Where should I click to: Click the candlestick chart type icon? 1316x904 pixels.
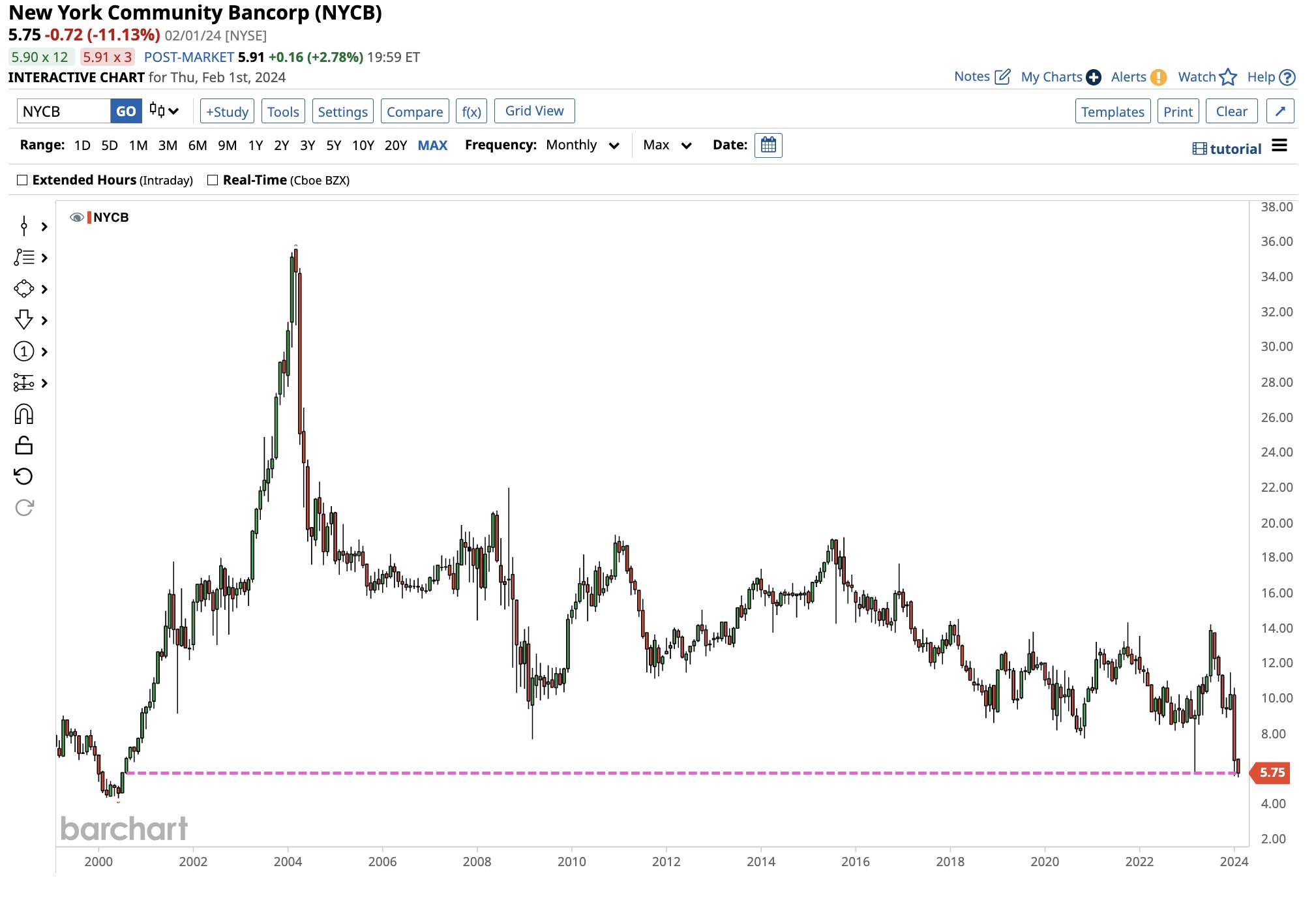[157, 110]
